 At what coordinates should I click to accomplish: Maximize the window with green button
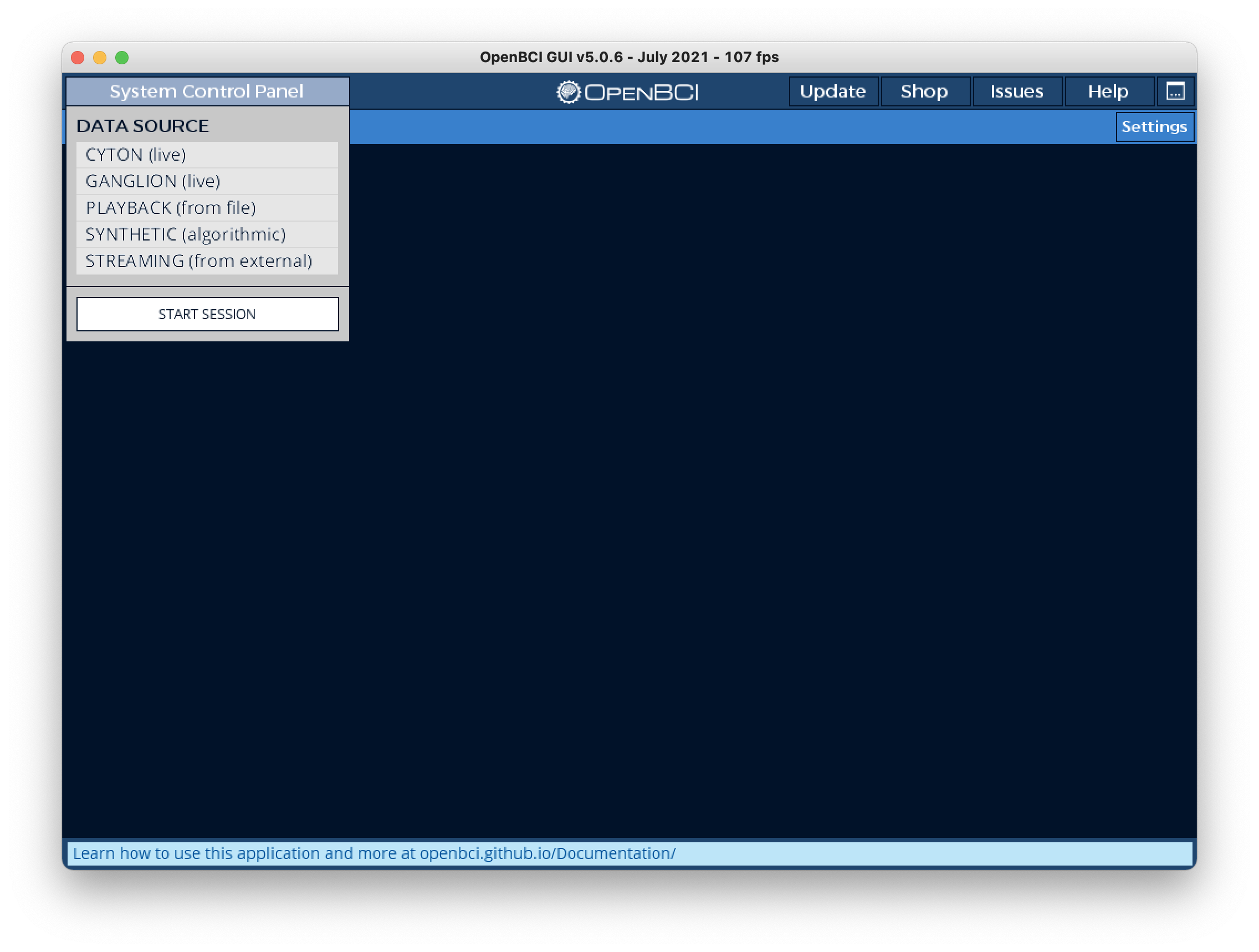121,57
